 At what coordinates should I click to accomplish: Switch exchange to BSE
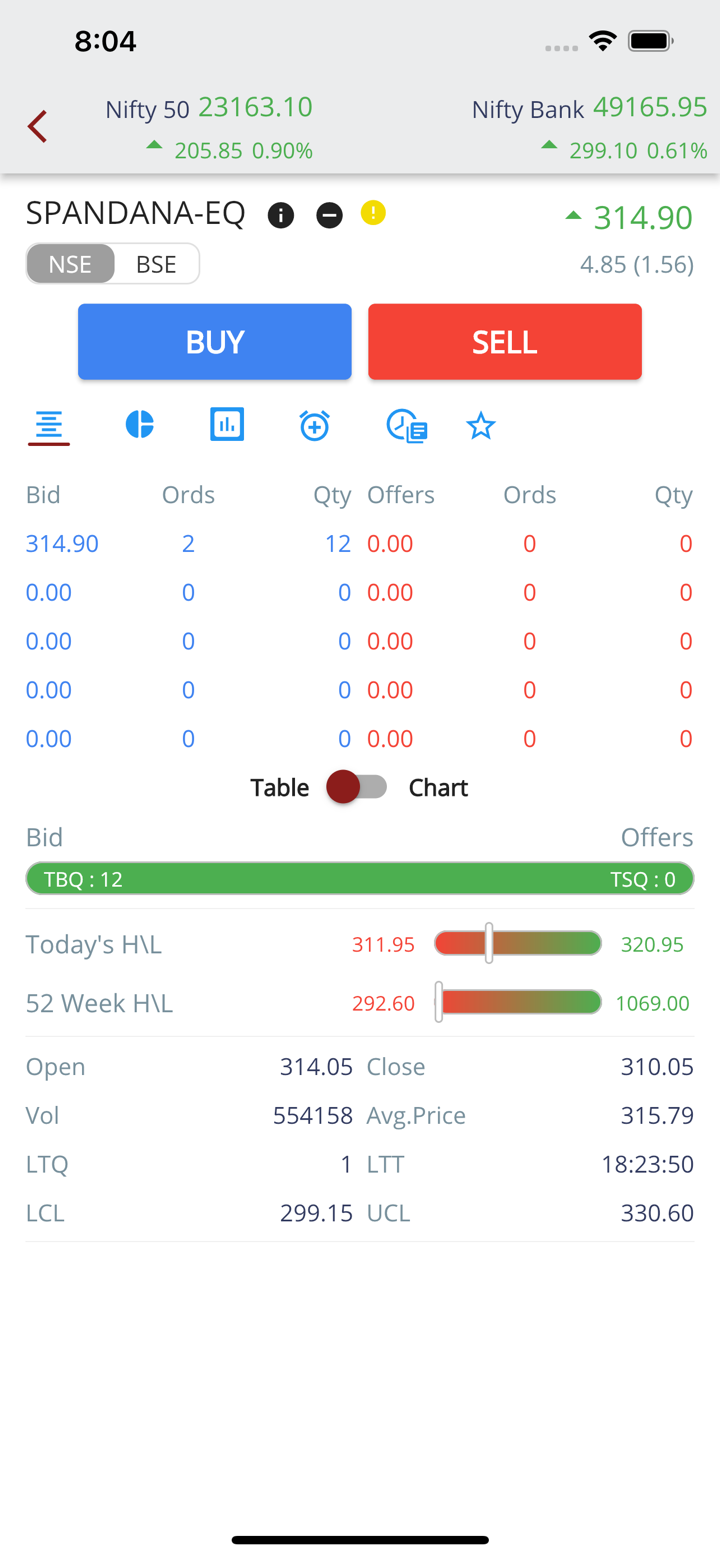[156, 264]
